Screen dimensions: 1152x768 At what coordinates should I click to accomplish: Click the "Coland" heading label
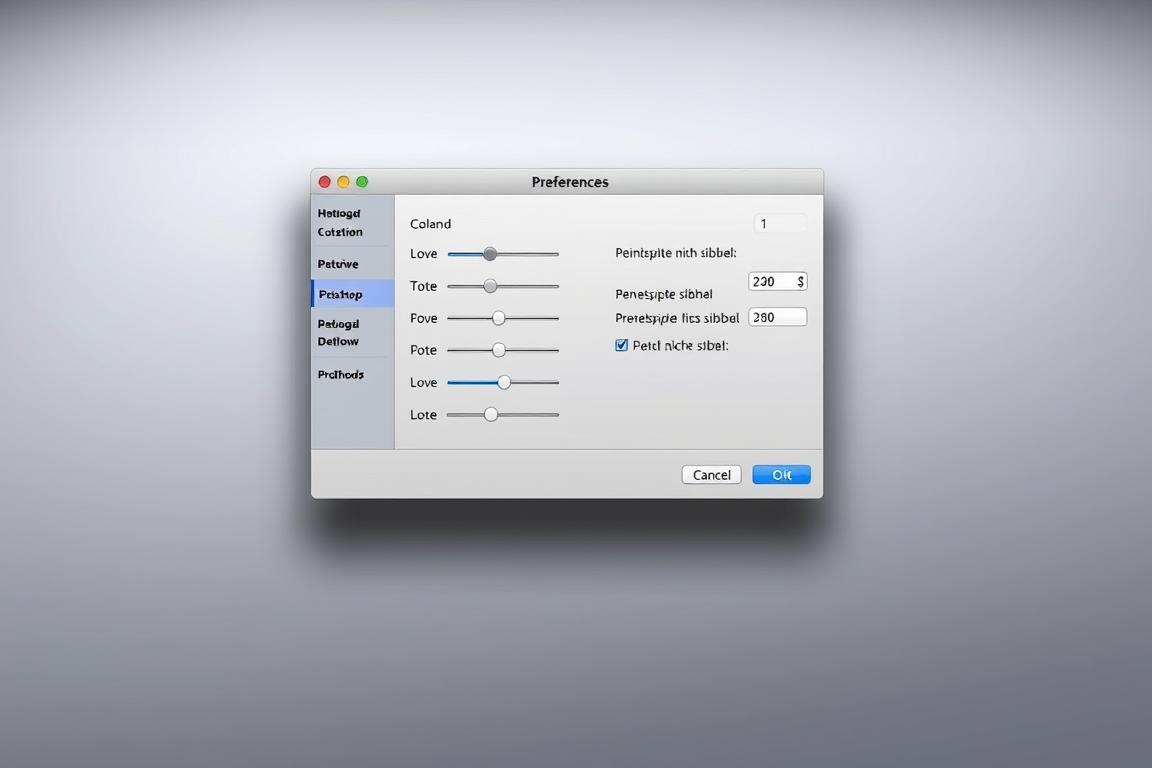click(430, 223)
